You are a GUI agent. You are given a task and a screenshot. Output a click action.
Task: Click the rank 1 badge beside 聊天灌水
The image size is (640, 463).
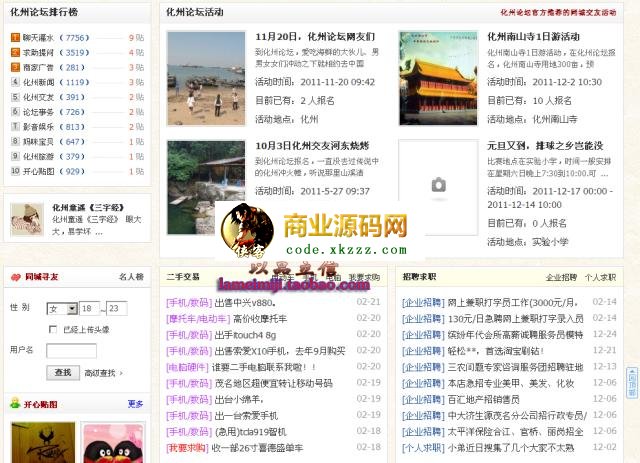click(x=15, y=38)
